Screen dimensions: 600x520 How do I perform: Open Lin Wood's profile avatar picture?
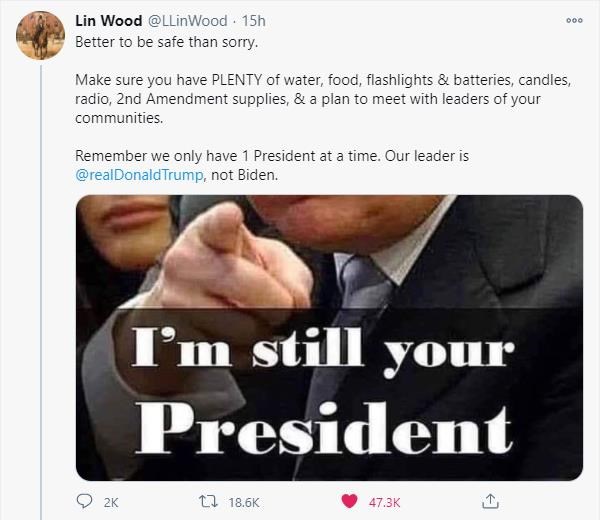[x=40, y=35]
